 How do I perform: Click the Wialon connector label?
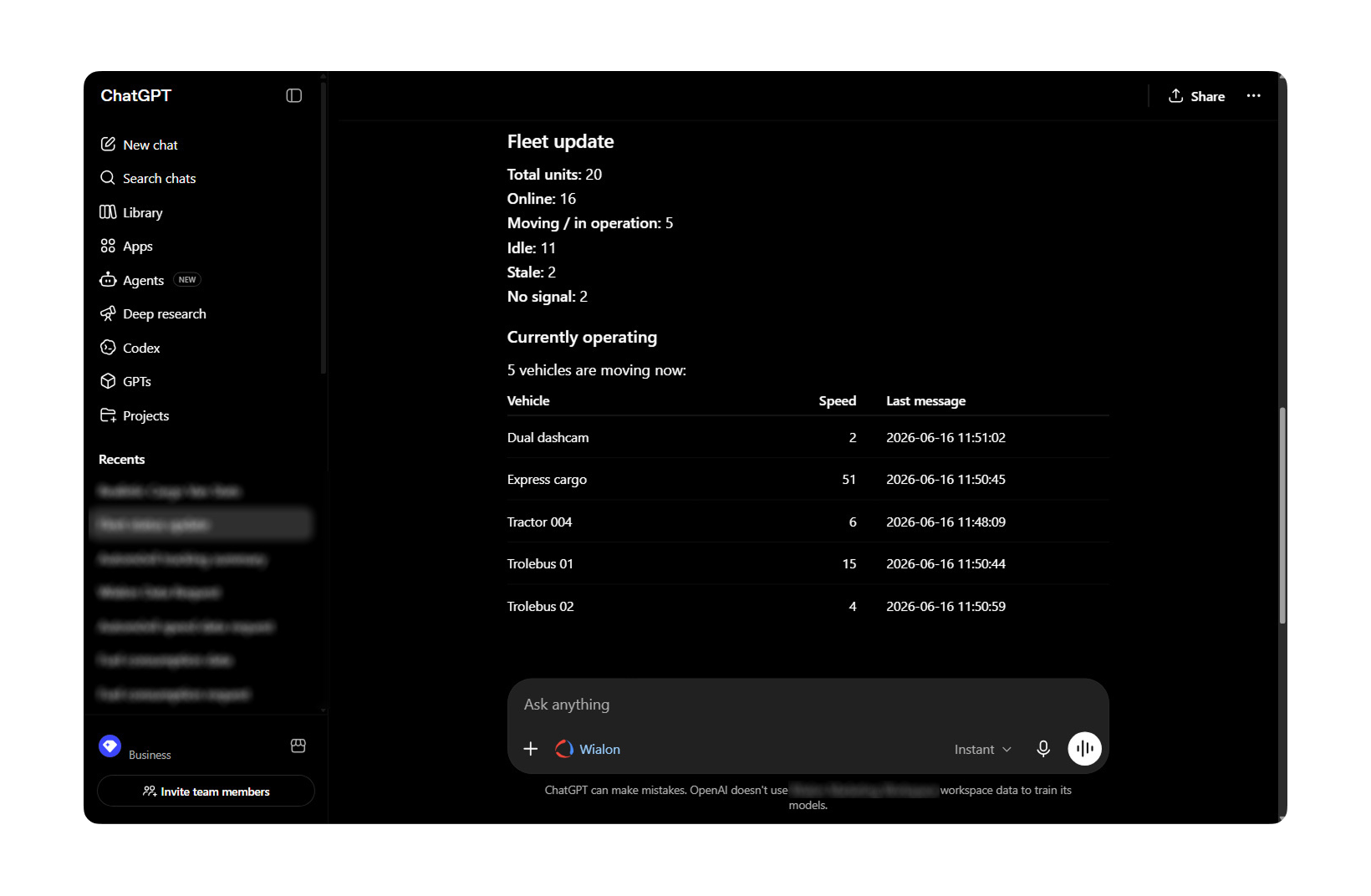tap(600, 749)
